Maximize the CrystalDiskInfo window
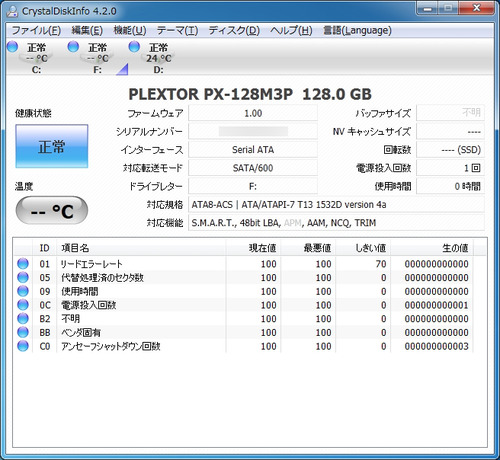500x460 pixels. pyautogui.click(x=448, y=8)
